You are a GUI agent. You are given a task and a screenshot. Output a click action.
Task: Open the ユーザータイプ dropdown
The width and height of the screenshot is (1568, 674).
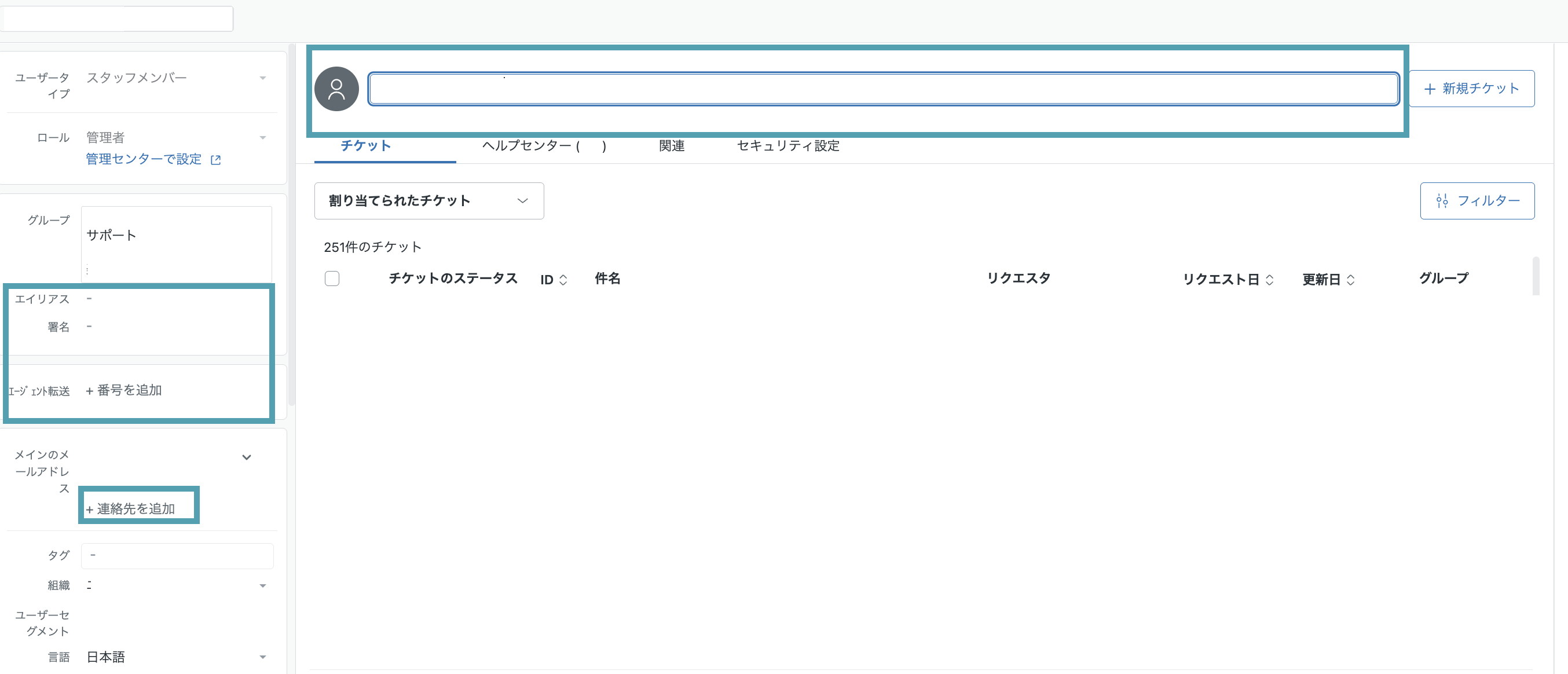point(263,78)
